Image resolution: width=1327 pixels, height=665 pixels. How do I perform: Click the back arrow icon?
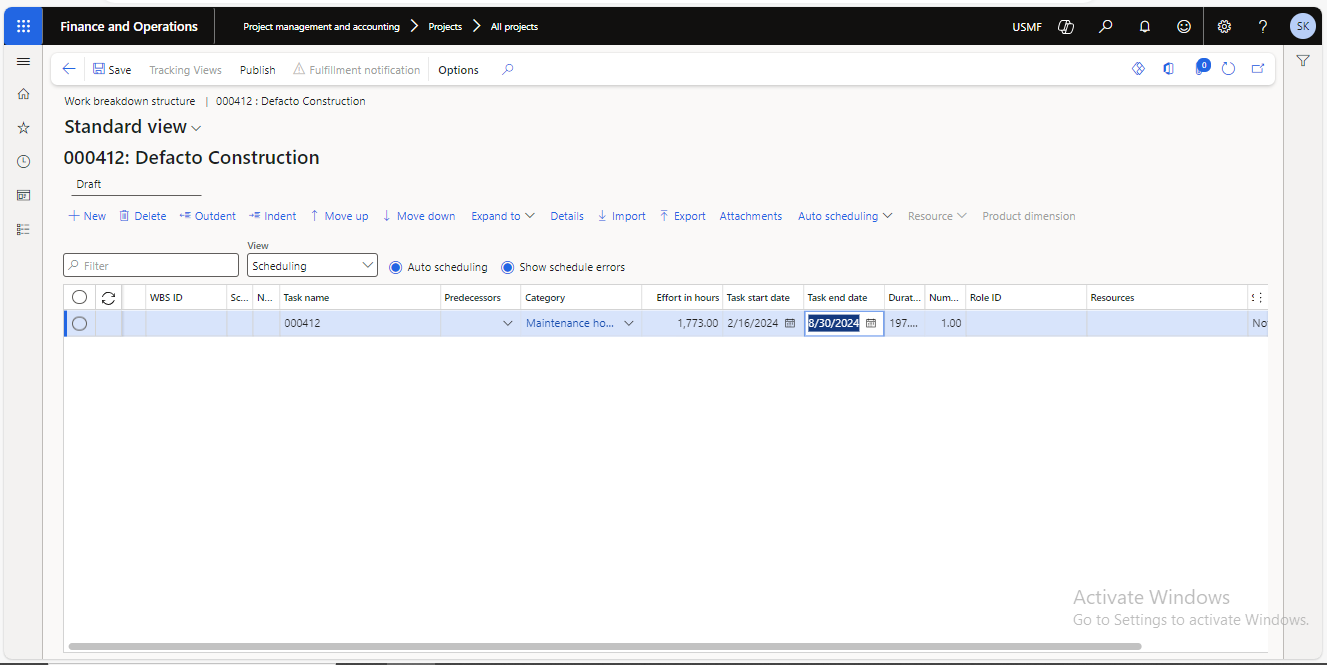69,69
